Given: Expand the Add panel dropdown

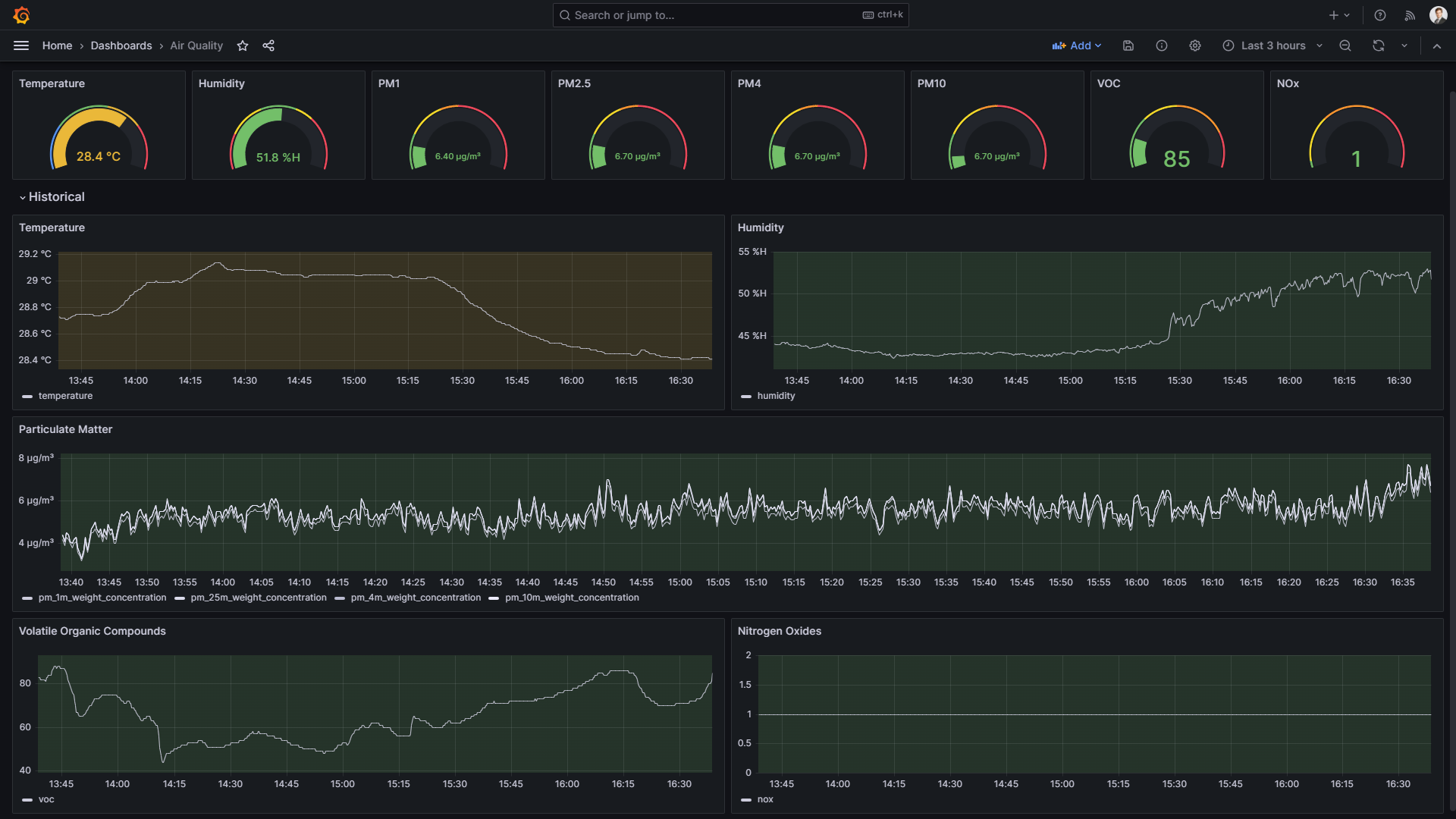Looking at the screenshot, I should click(x=1077, y=45).
